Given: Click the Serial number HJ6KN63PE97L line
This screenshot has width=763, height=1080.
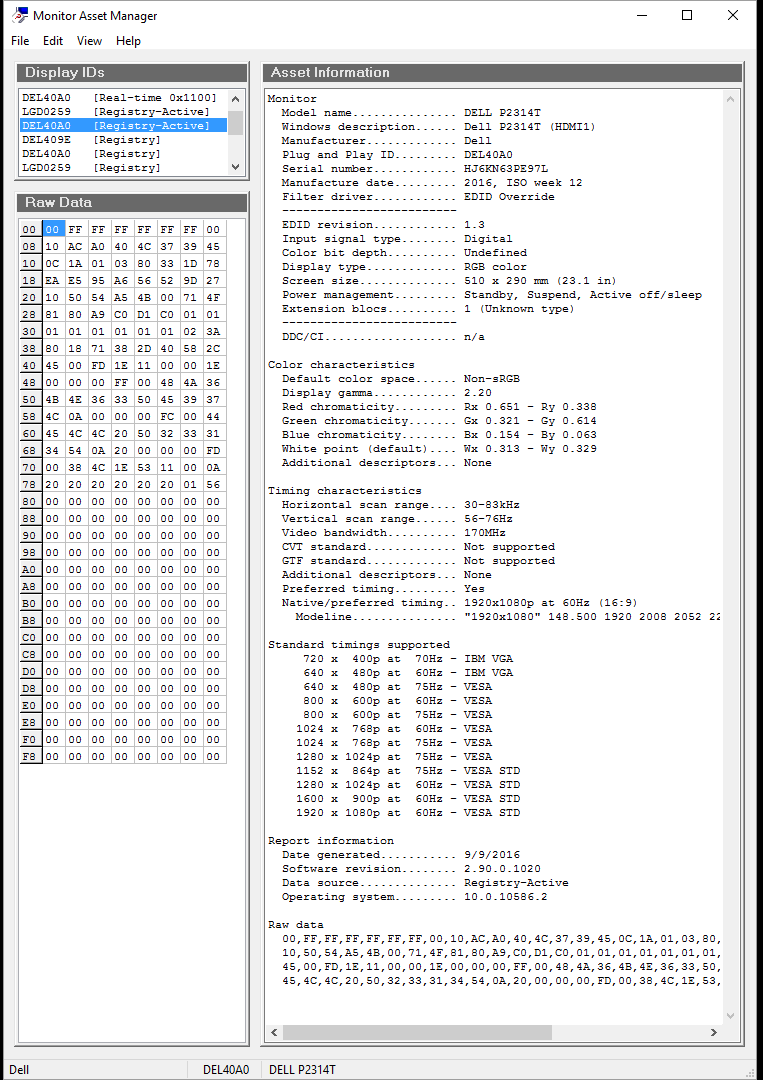Looking at the screenshot, I should point(415,169).
